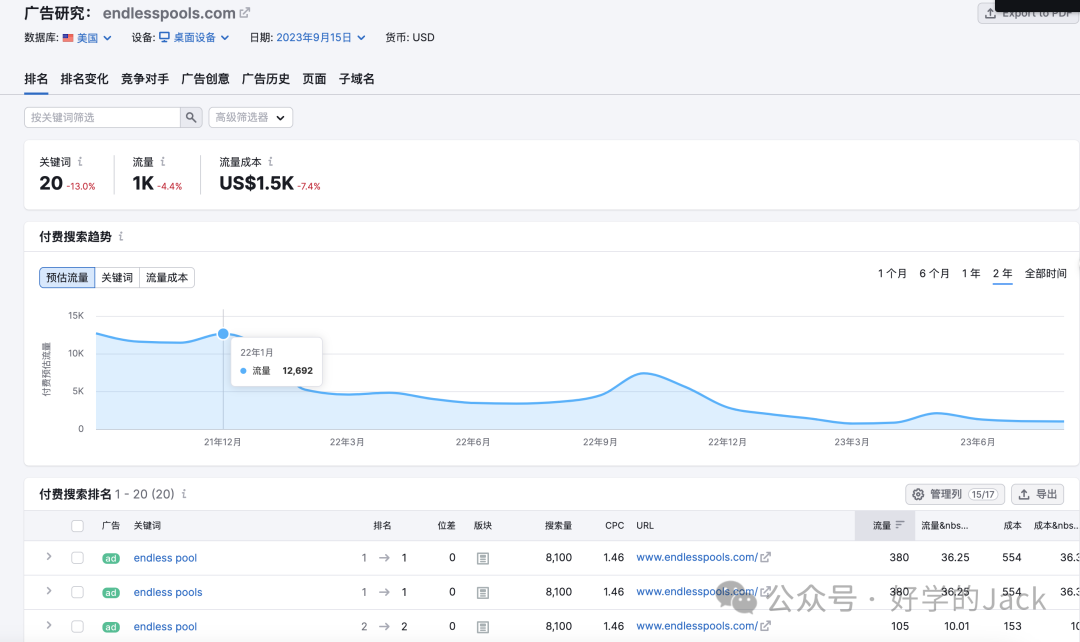Click the highlighted 22年1月 chart data point
Image resolution: width=1080 pixels, height=642 pixels.
(x=223, y=334)
